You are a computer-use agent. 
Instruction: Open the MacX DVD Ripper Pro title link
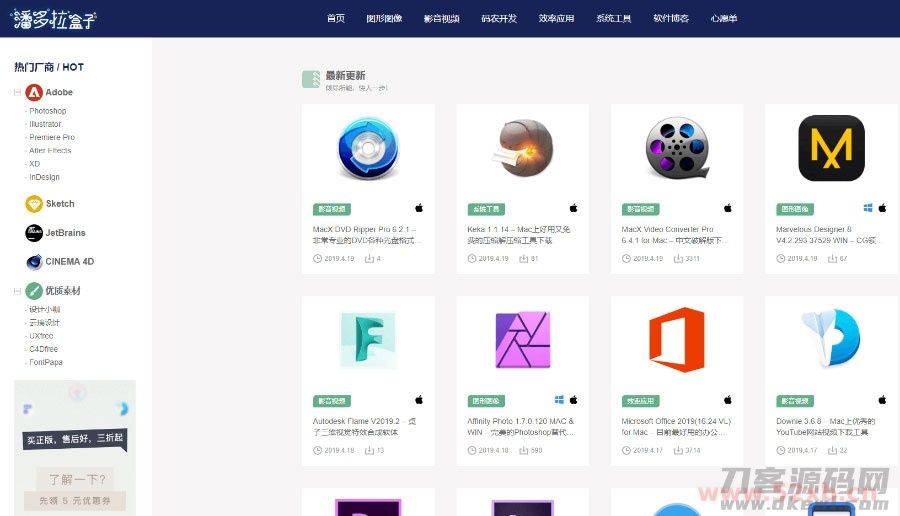(x=367, y=235)
